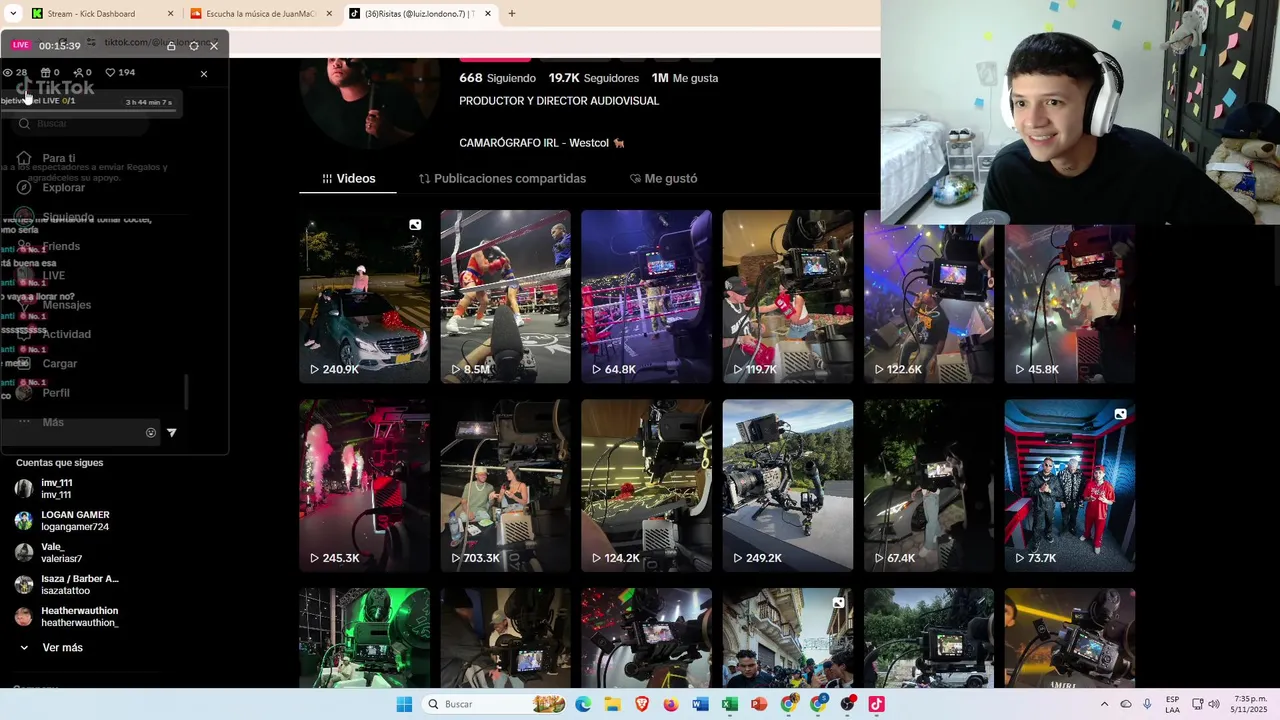Click the lock icon in the live overlay

(x=171, y=46)
